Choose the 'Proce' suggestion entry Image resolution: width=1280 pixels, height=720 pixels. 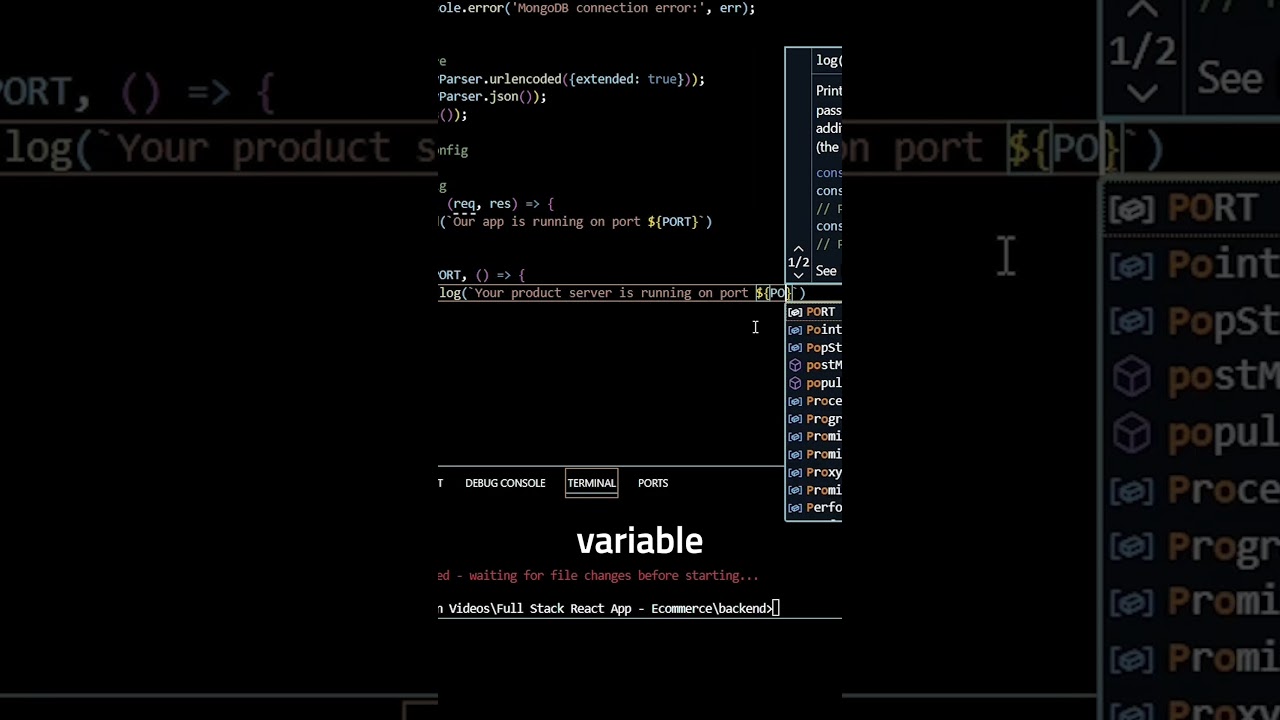(814, 401)
